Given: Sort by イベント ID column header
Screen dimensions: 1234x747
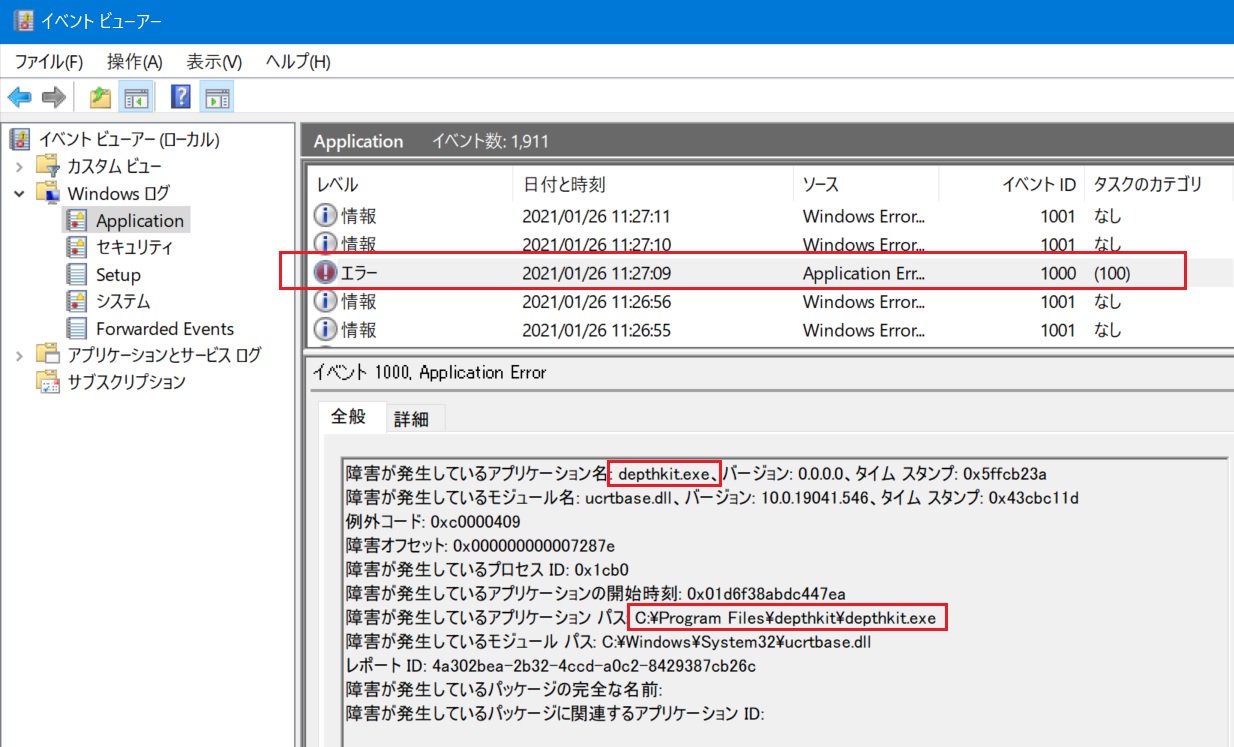Looking at the screenshot, I should 1039,185.
